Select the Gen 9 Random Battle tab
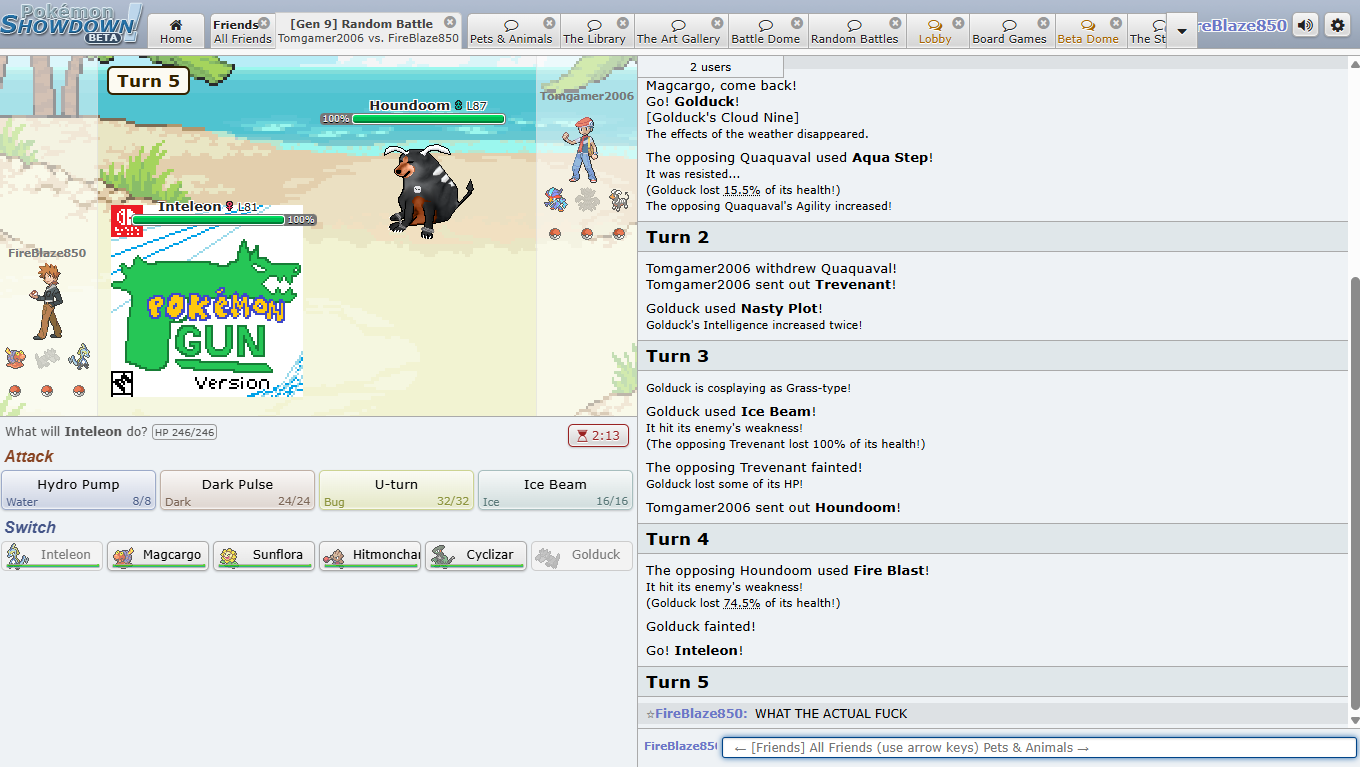This screenshot has height=767, width=1360. 368,31
